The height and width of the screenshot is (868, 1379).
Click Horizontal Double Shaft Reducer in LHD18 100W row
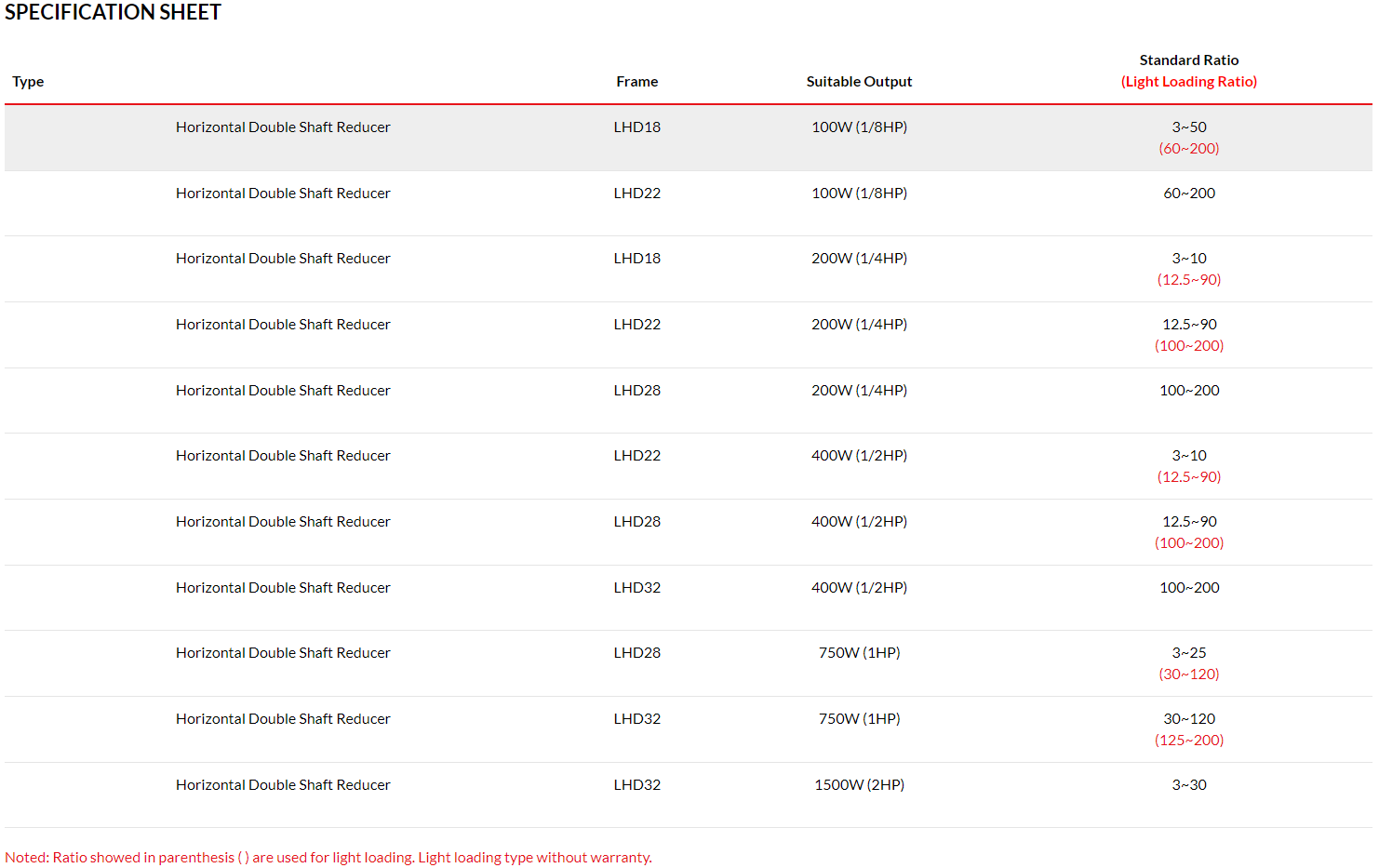[x=283, y=127]
